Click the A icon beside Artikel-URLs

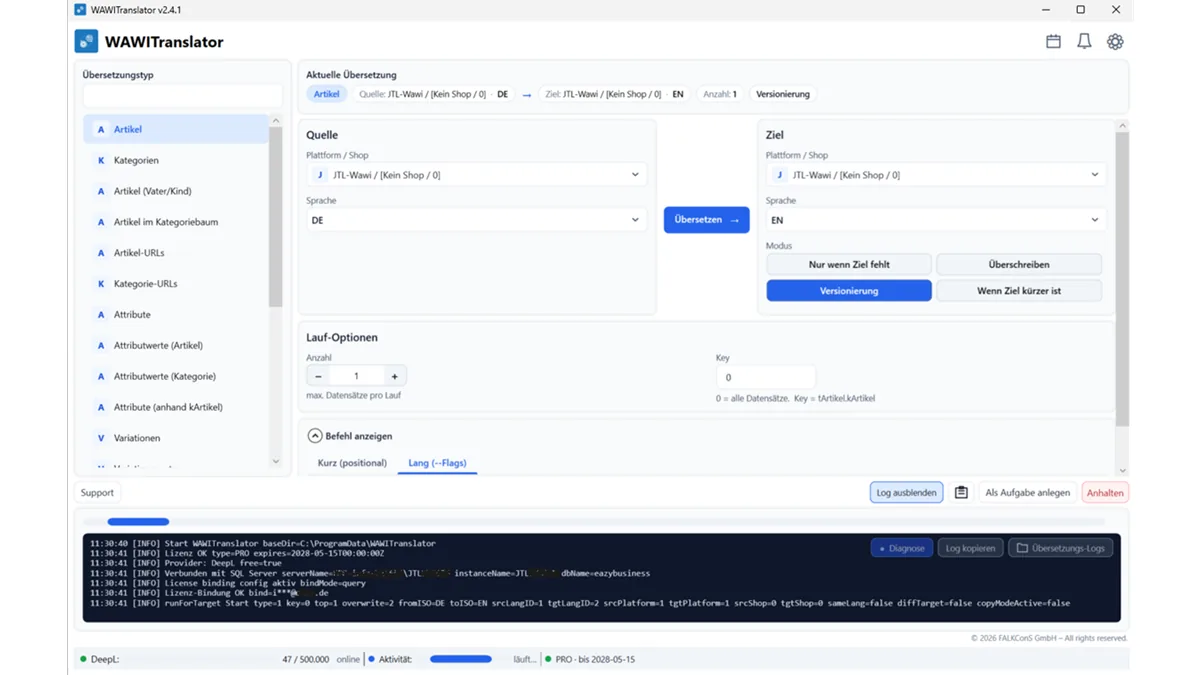[x=101, y=253]
